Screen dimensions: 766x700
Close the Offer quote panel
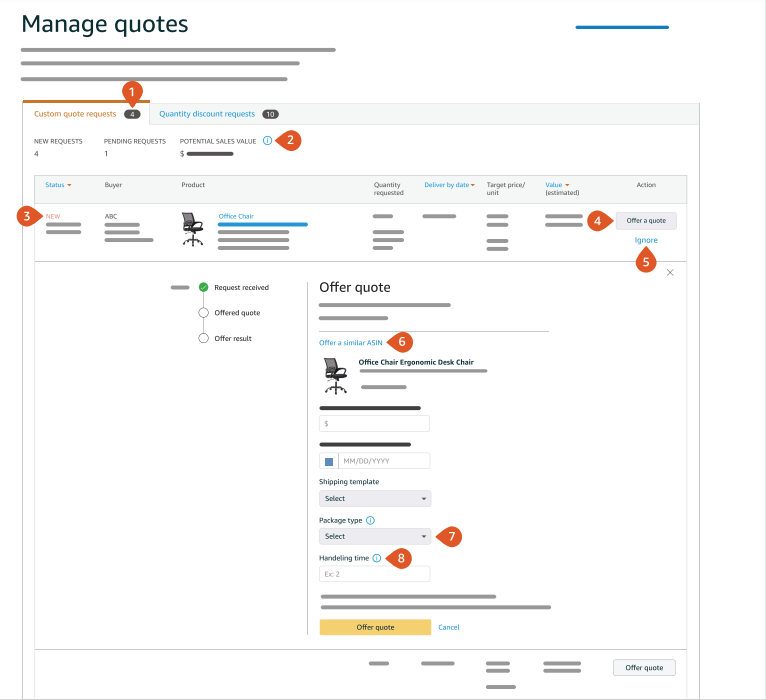point(670,272)
